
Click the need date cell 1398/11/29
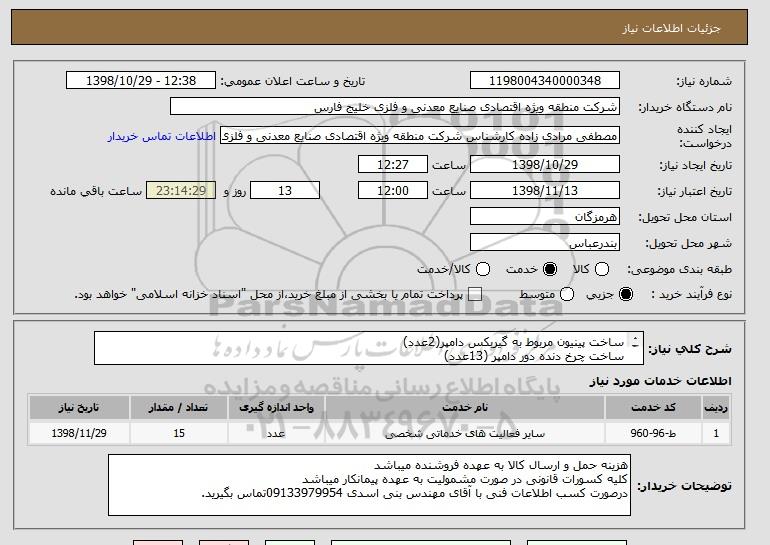tap(79, 433)
